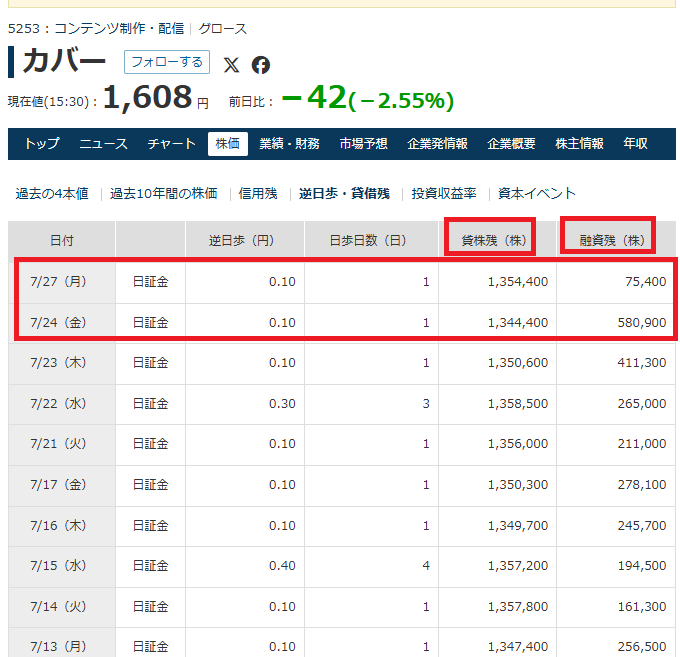Share the stock page on X

pos(231,65)
